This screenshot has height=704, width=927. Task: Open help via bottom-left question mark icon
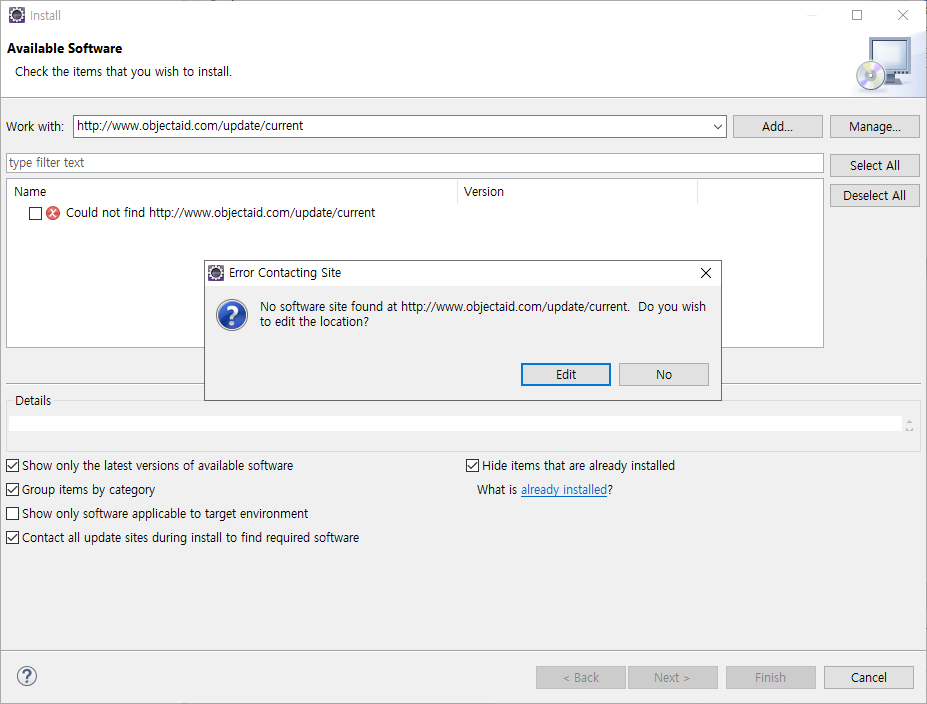pyautogui.click(x=27, y=676)
